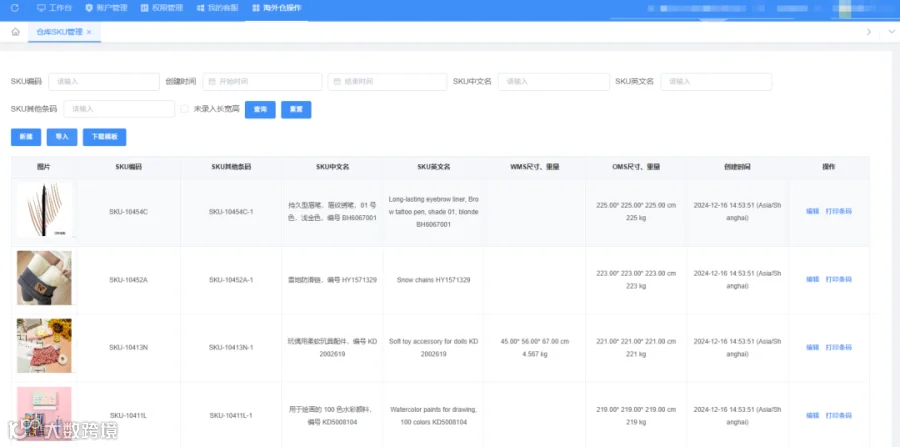Click calendar icon in 结束时间 field
Screen dimensions: 900x447
tap(337, 81)
